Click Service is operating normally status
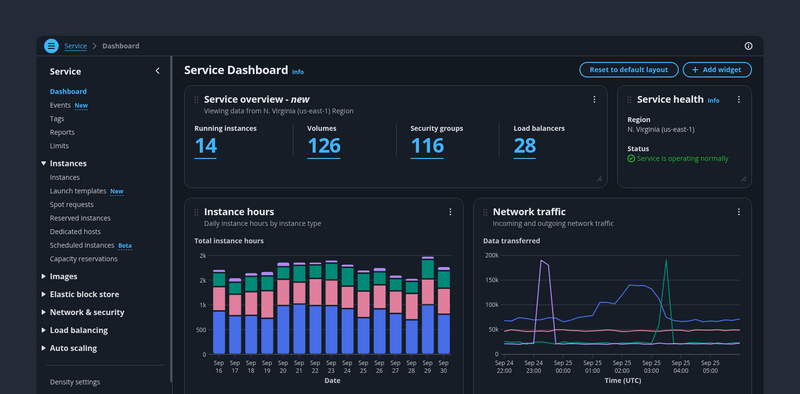Screen dimensions: 800x394 click(x=683, y=159)
